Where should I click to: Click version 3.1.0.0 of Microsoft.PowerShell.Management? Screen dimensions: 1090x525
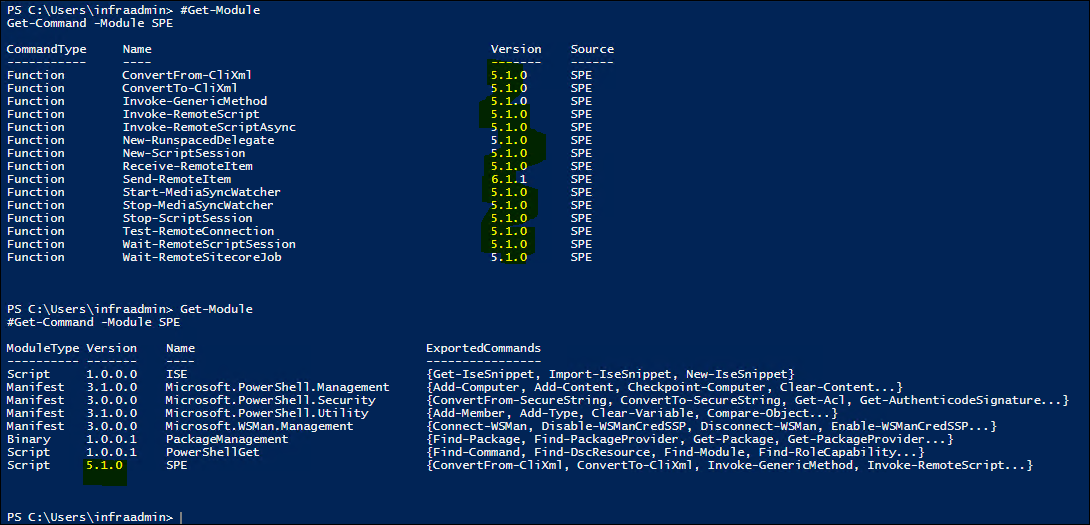coord(112,387)
